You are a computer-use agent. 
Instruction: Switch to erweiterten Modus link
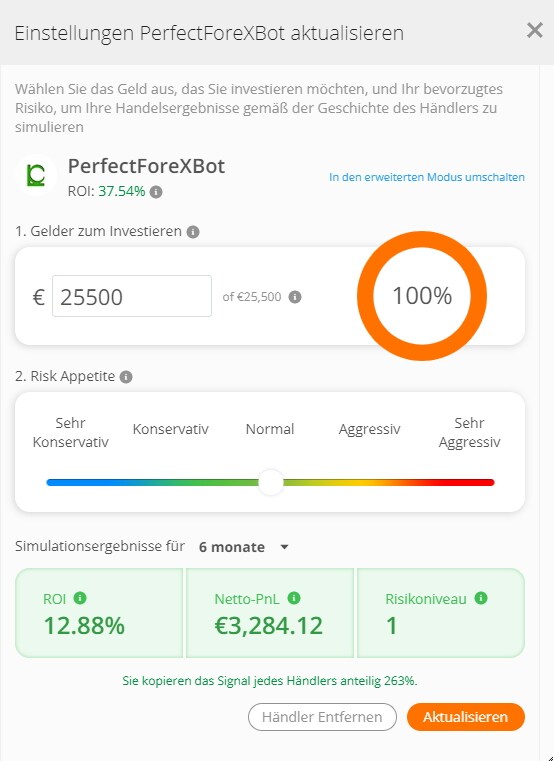(x=427, y=177)
